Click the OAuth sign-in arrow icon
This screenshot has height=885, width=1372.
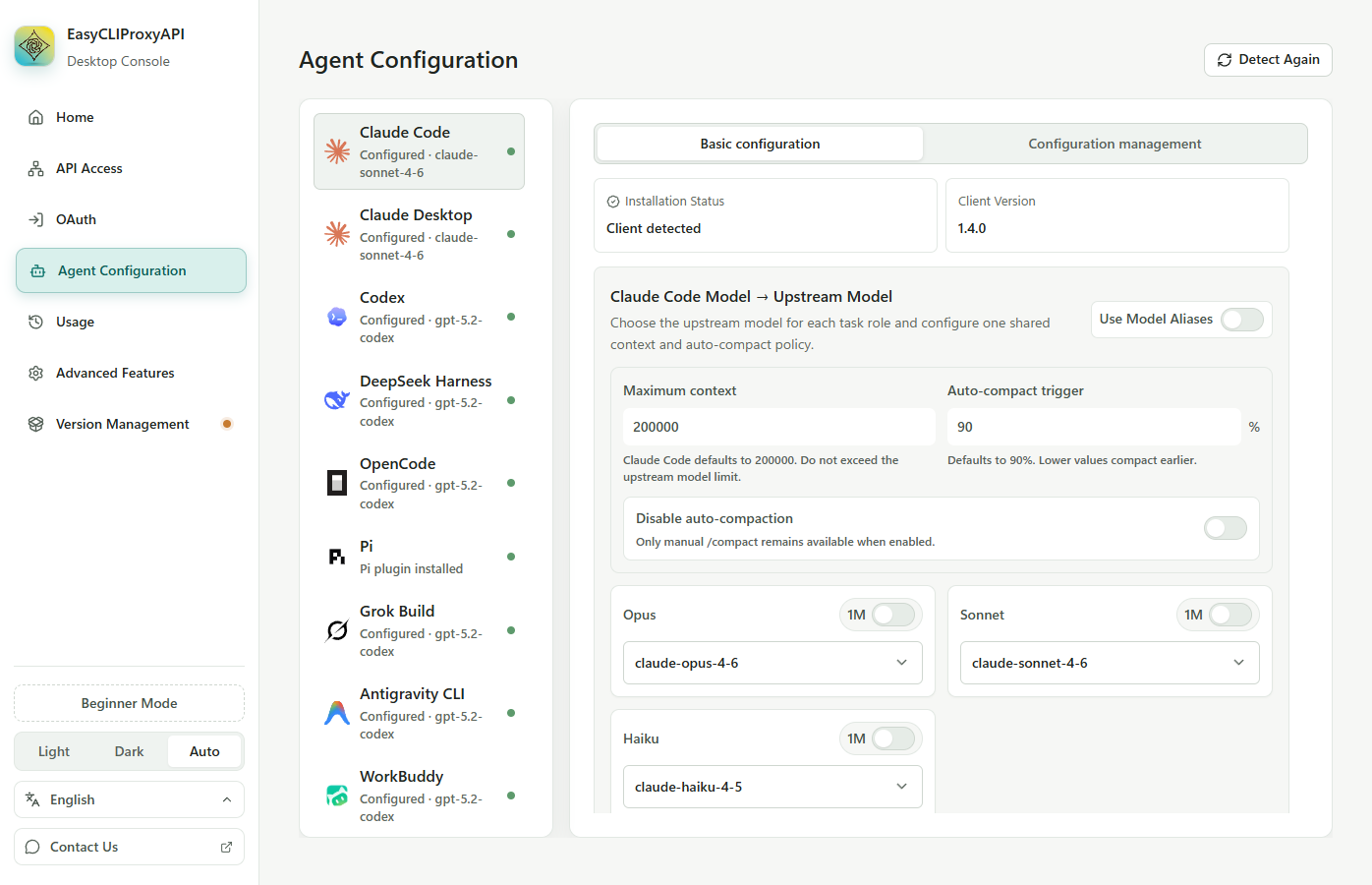[36, 219]
